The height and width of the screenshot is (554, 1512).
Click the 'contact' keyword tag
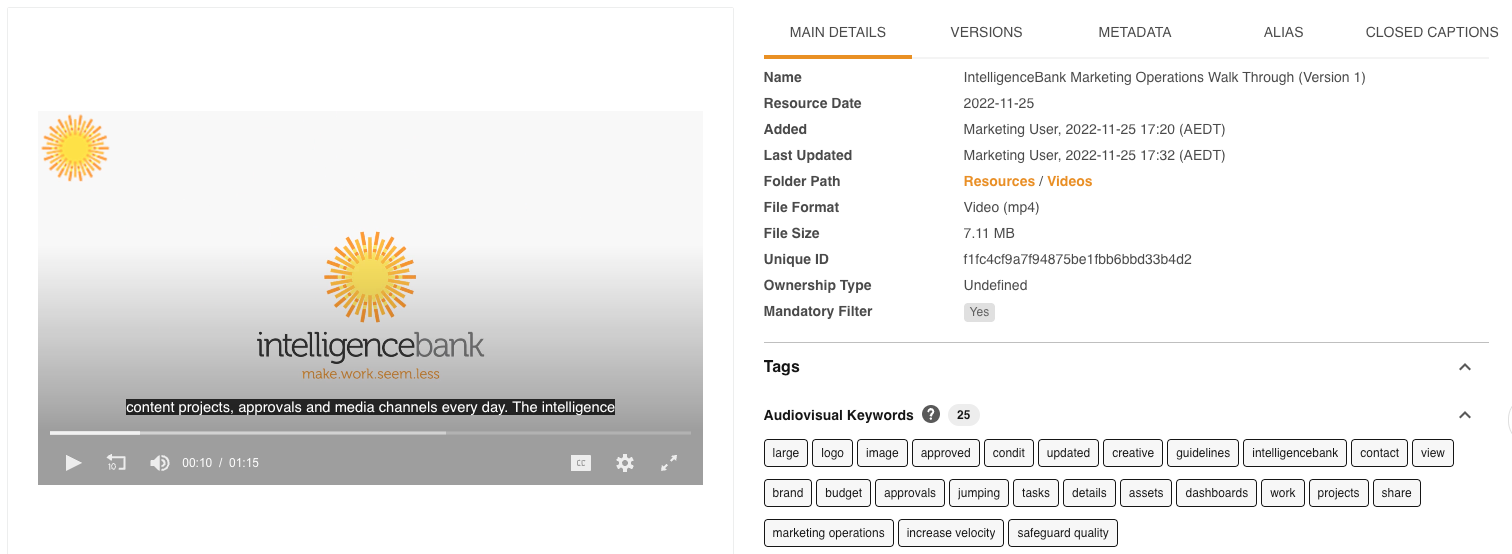point(1380,453)
